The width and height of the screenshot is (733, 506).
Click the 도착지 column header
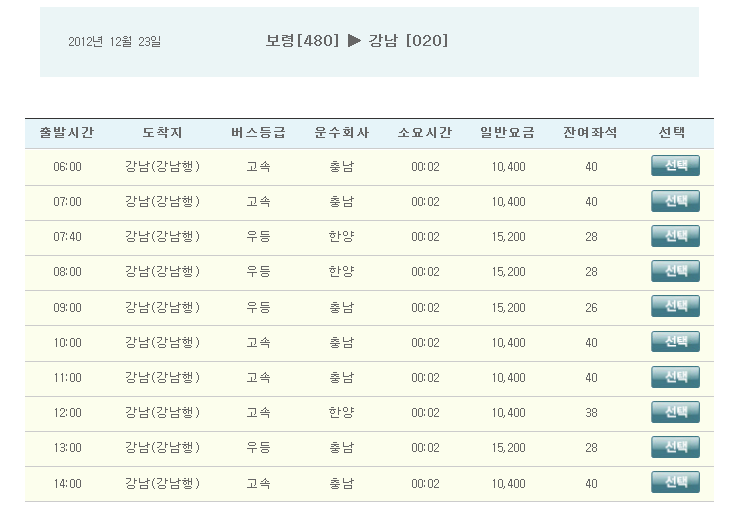tap(162, 133)
